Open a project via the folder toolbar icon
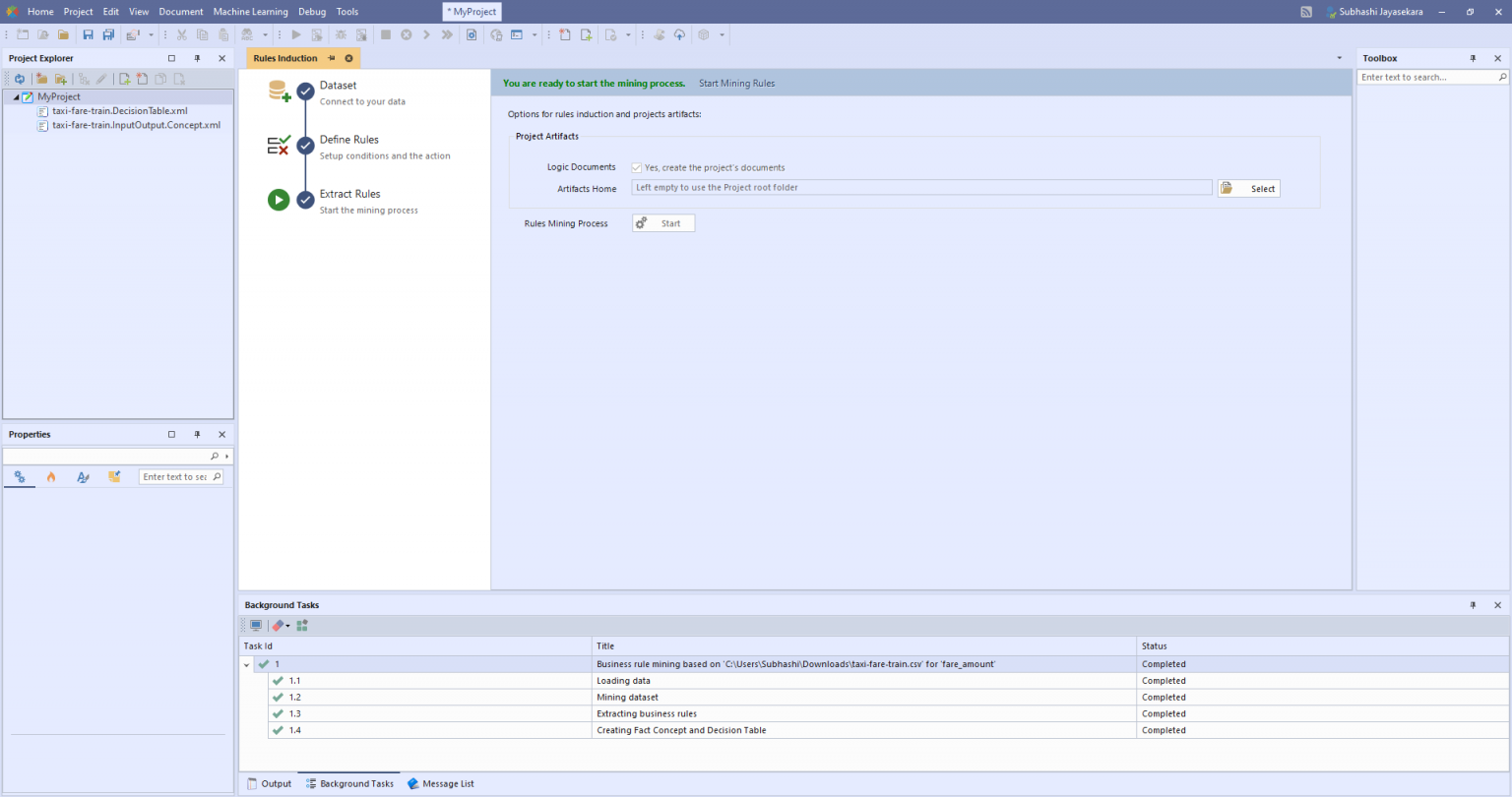 click(x=63, y=34)
